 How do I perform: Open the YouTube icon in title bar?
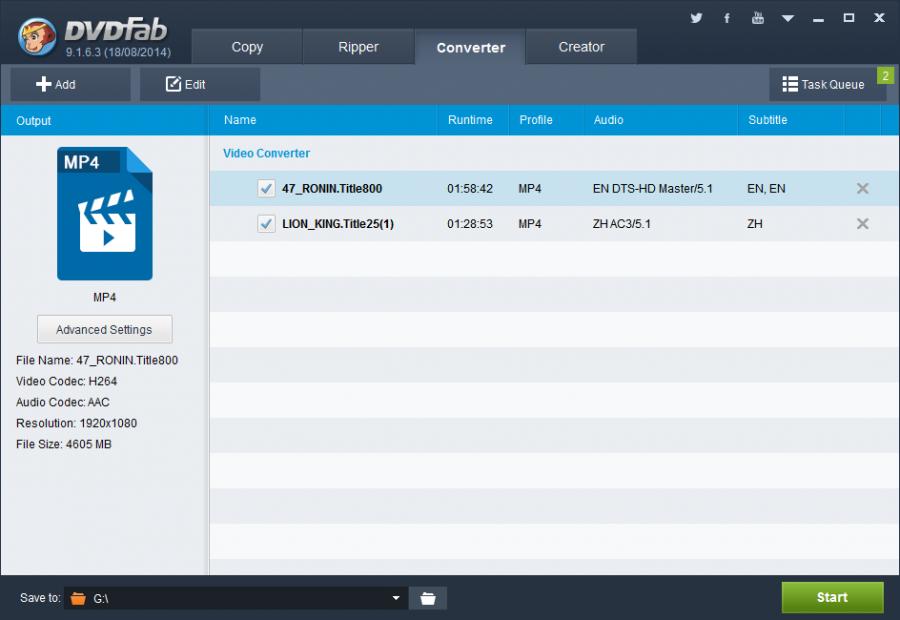[x=758, y=18]
